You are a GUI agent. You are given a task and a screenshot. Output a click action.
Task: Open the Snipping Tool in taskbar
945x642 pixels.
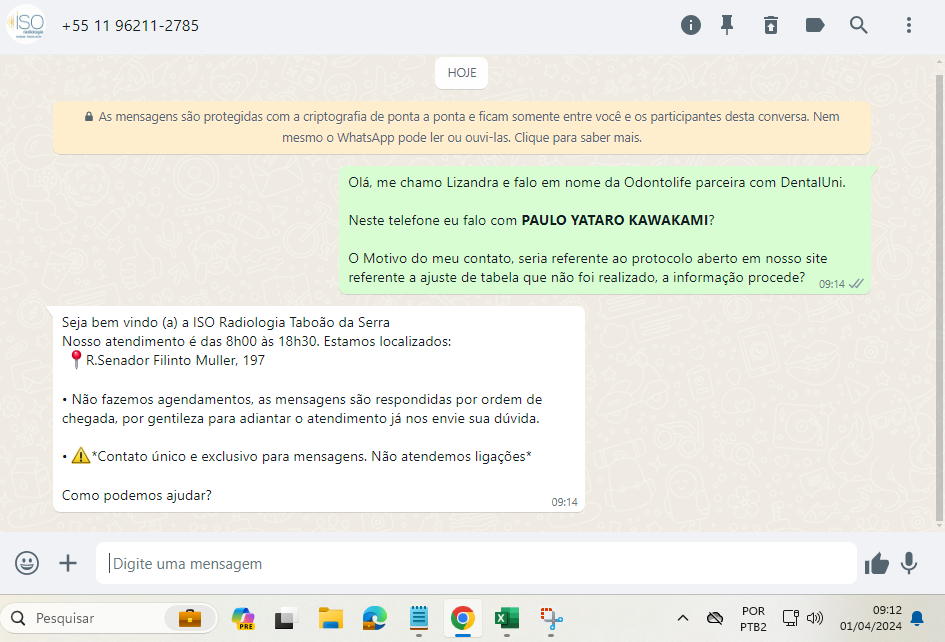point(551,618)
